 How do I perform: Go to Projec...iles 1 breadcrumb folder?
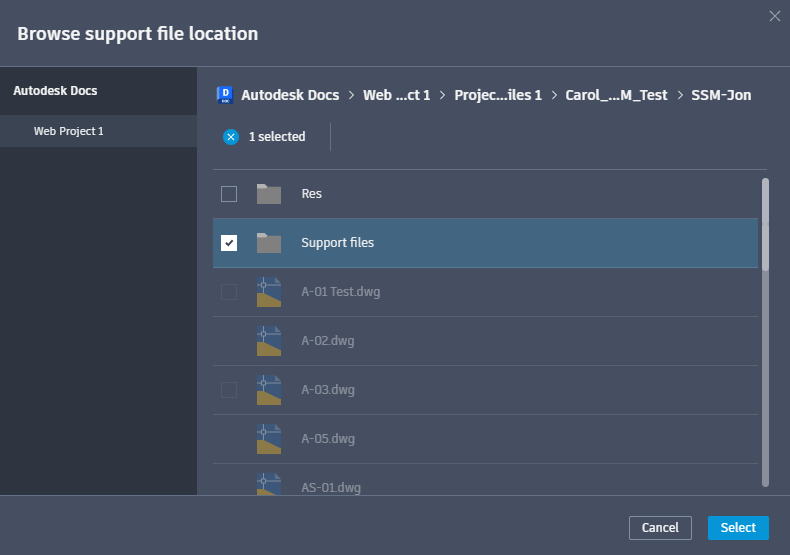click(x=498, y=95)
